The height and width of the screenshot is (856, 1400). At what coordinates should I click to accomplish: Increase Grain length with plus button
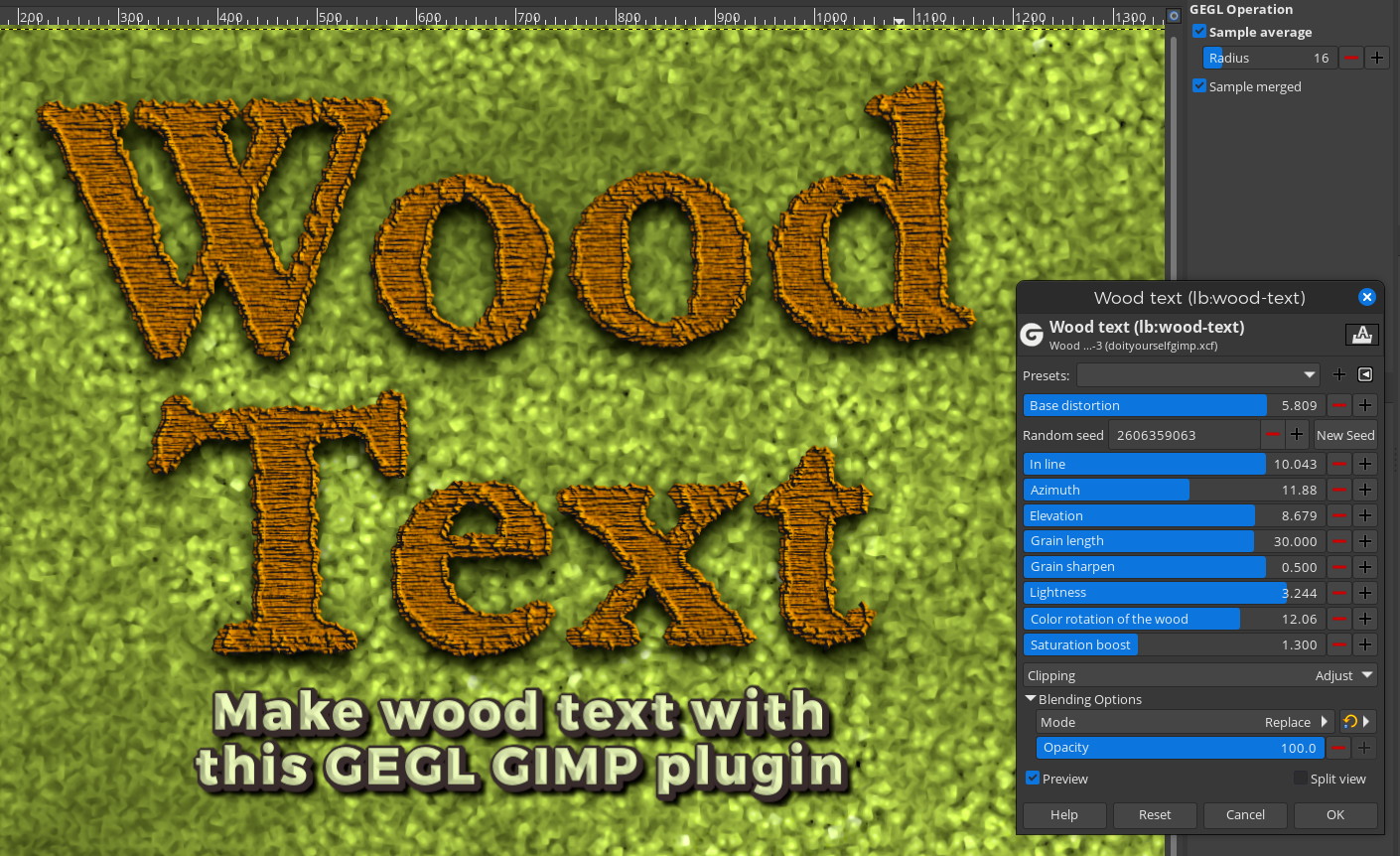point(1365,541)
